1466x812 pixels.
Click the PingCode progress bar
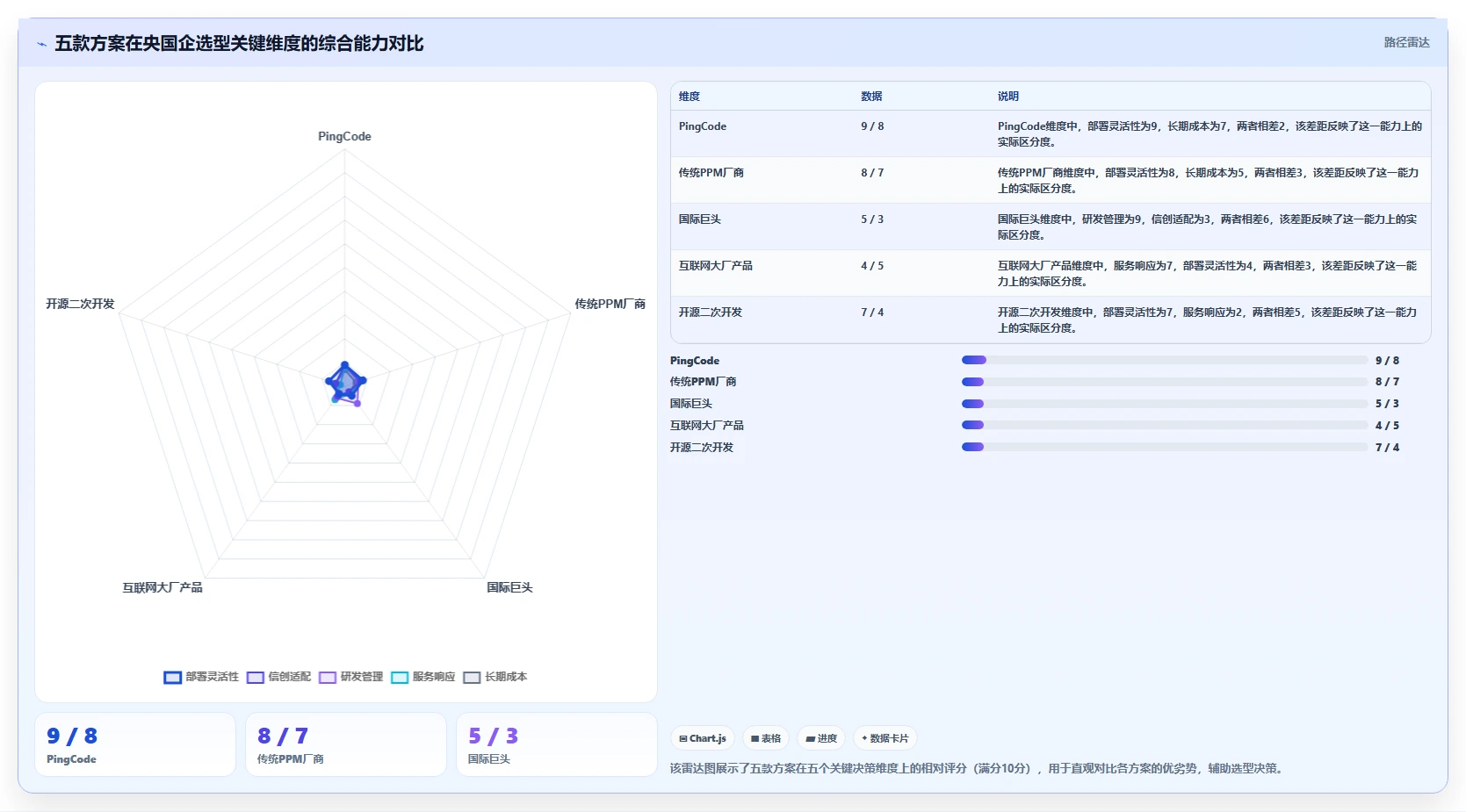tap(1165, 360)
